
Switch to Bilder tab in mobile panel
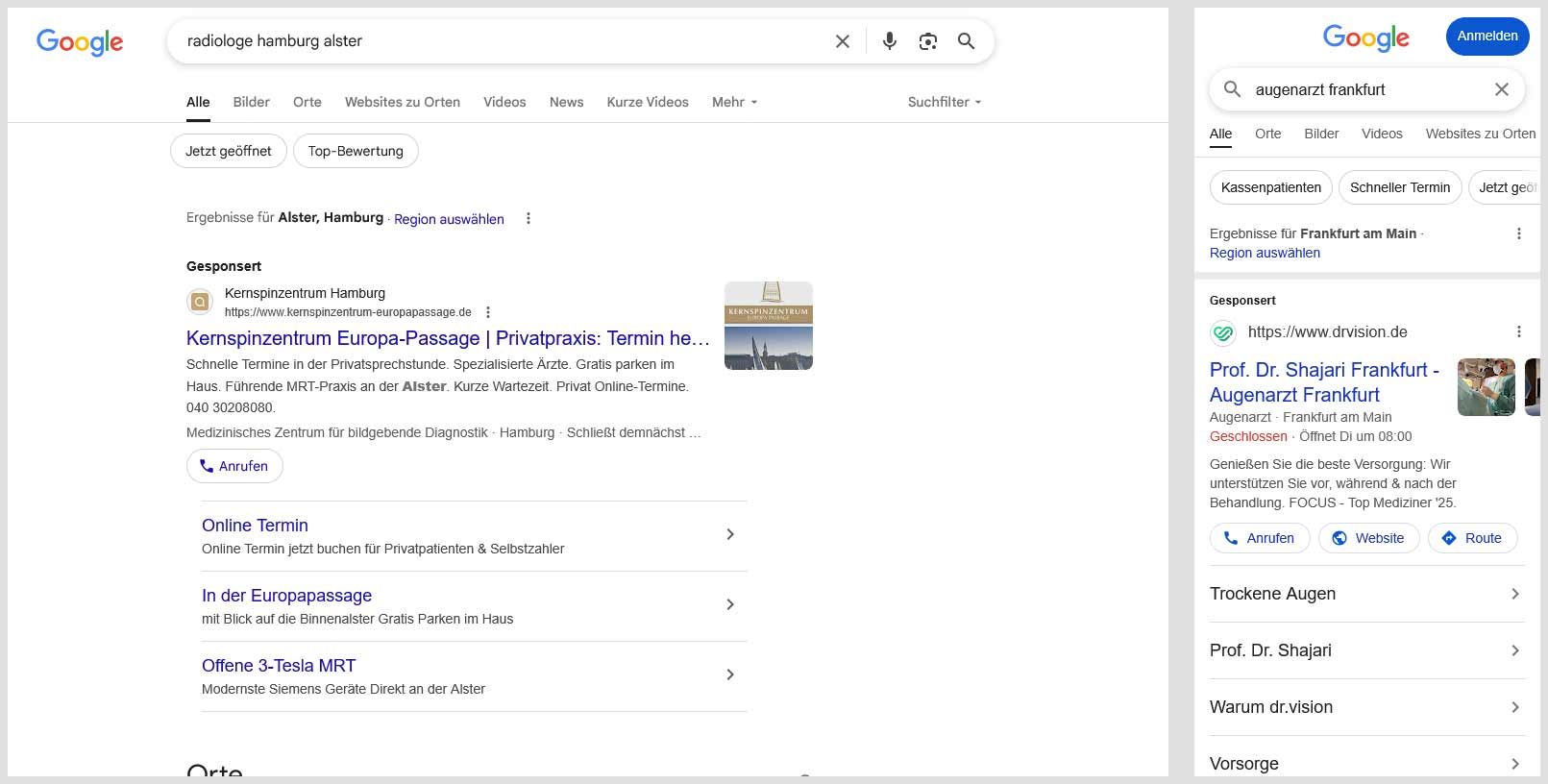pyautogui.click(x=1321, y=134)
